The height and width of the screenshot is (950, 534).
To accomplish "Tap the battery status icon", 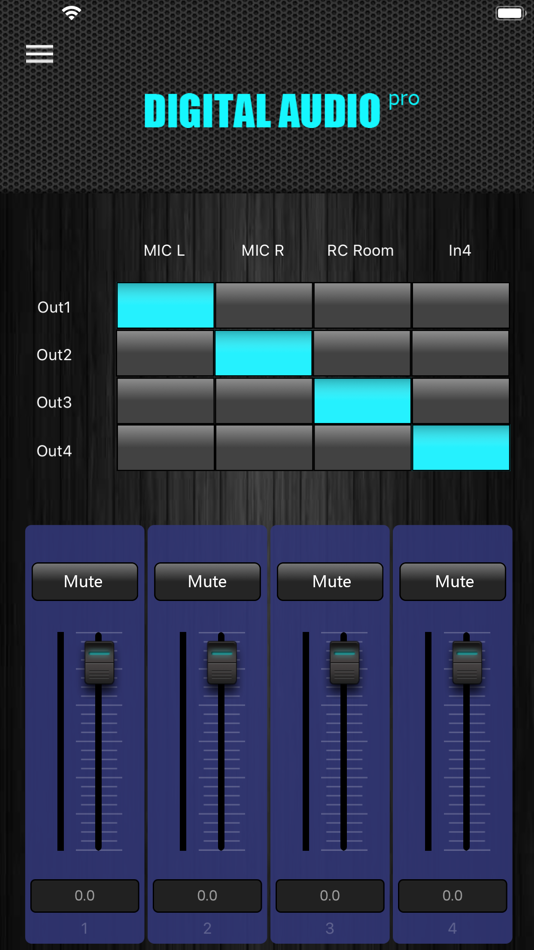I will (x=510, y=13).
